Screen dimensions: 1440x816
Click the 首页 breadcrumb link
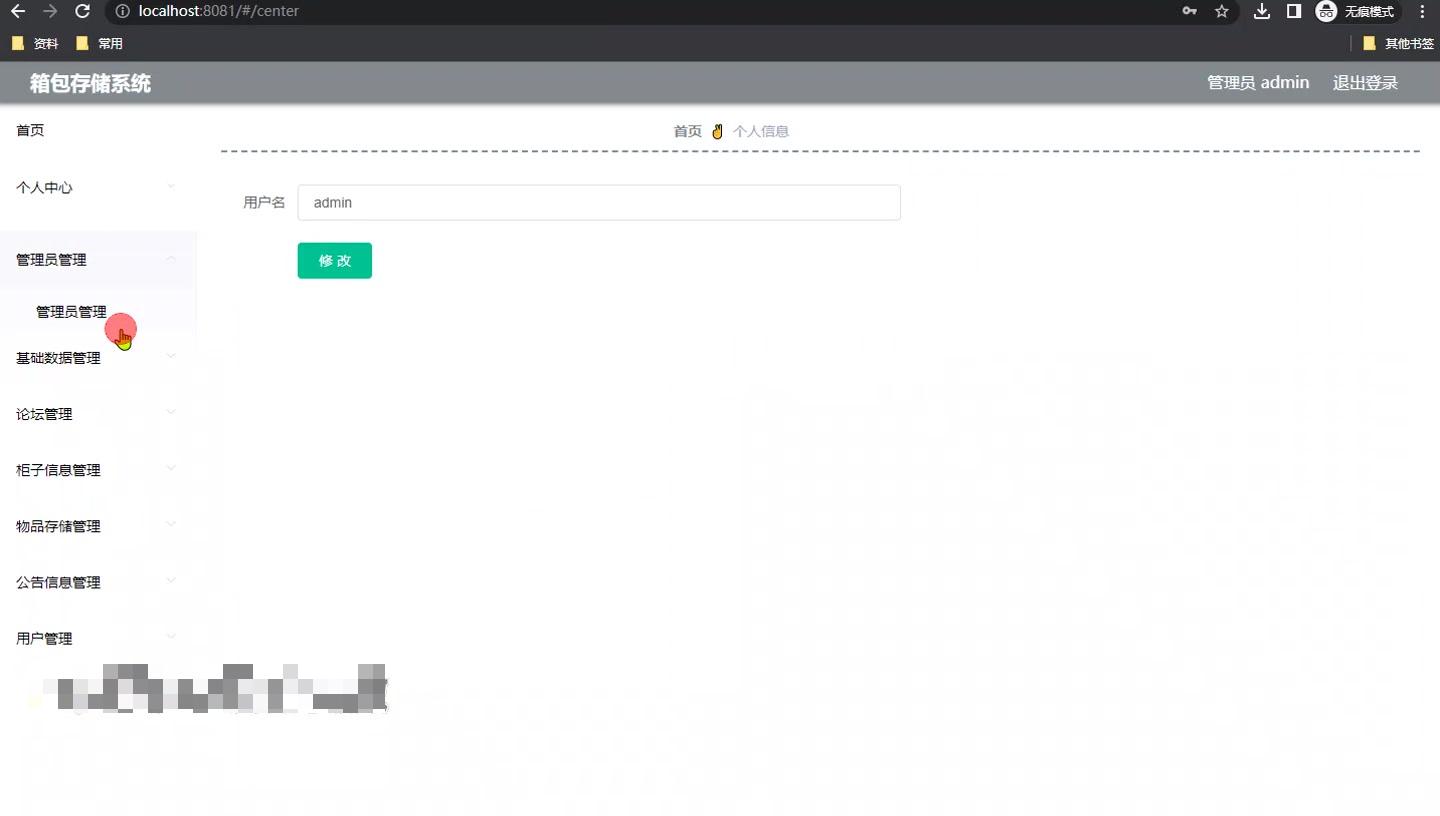(x=687, y=131)
